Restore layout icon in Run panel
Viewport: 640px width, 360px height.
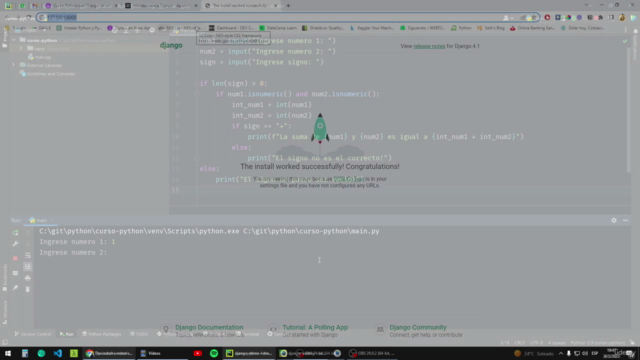point(16,273)
